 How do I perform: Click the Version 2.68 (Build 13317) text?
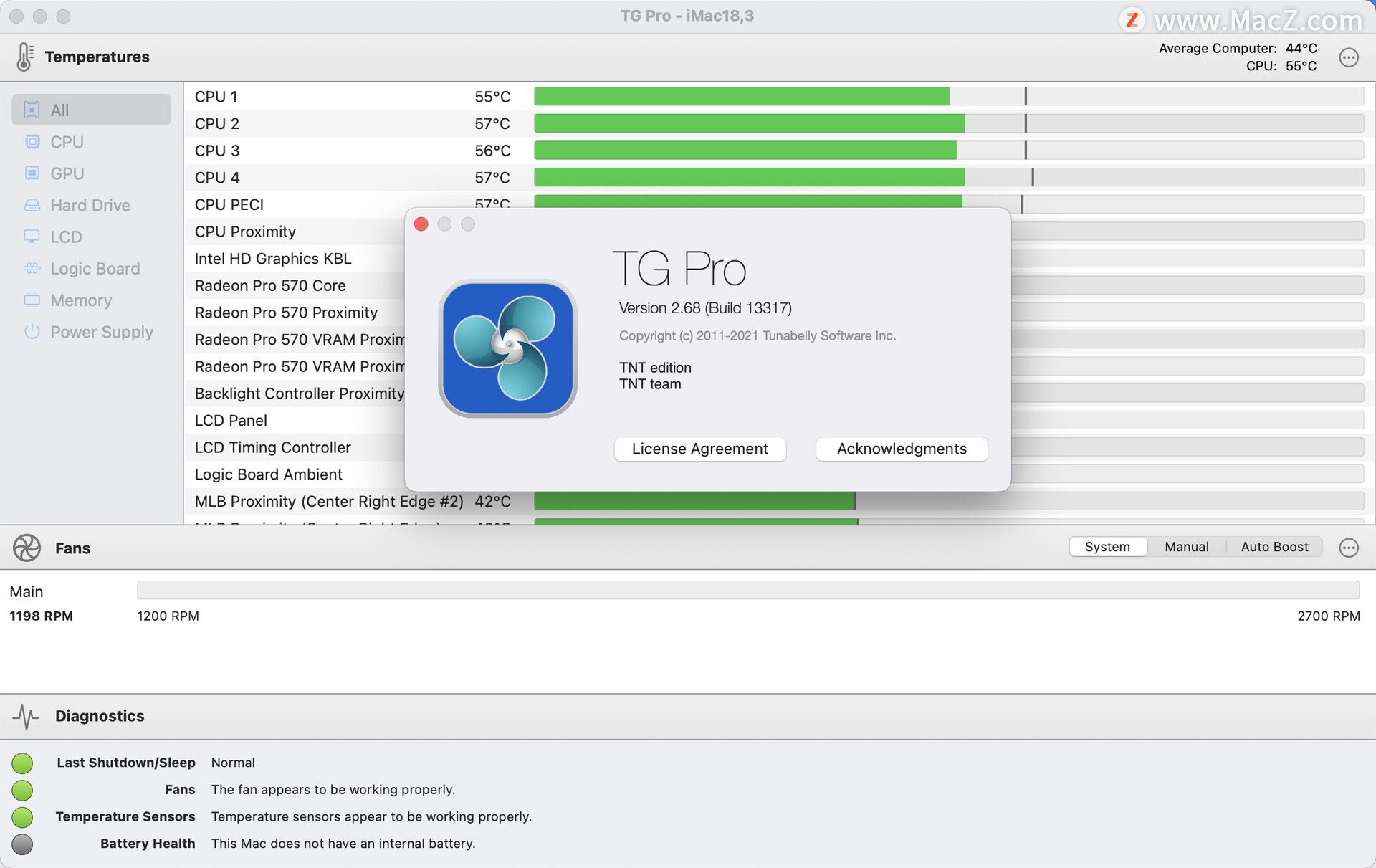pos(705,308)
